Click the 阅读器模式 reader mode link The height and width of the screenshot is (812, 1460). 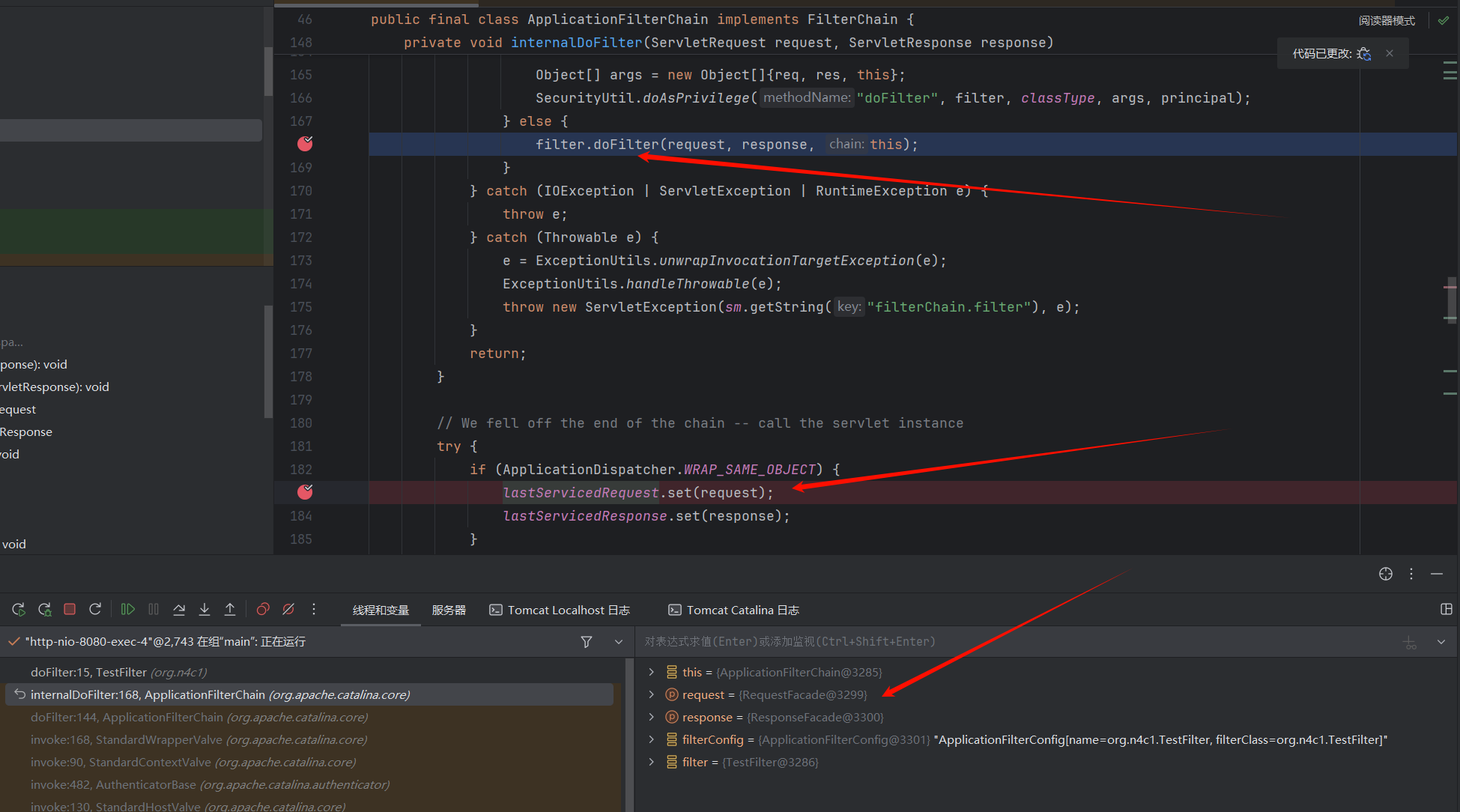point(1387,21)
